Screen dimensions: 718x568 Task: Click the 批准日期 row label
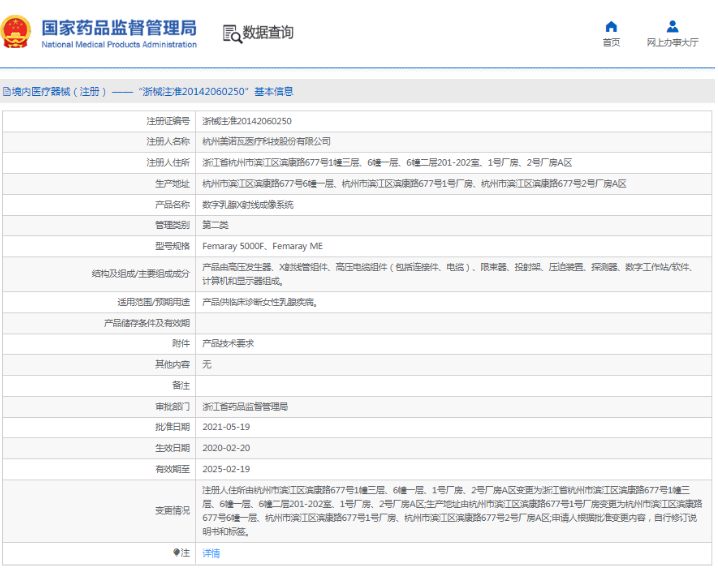click(172, 427)
